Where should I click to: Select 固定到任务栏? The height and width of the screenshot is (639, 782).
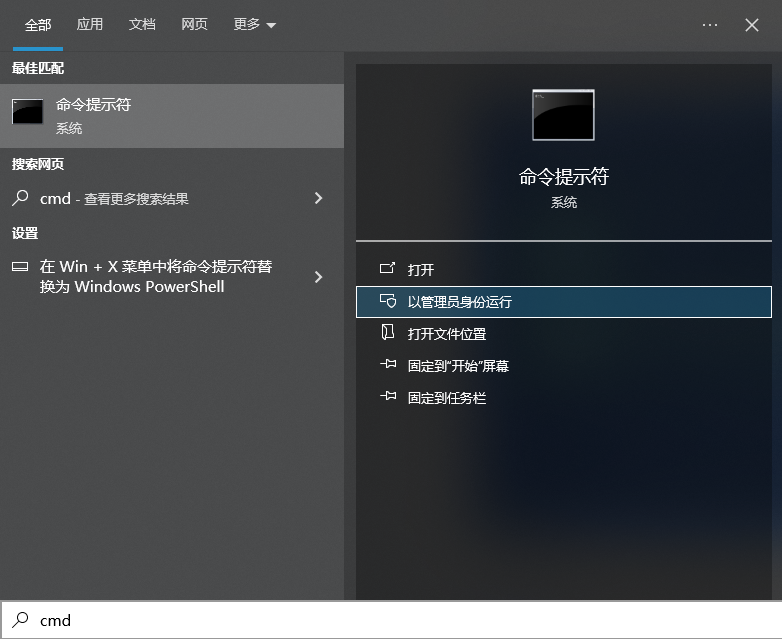point(564,398)
